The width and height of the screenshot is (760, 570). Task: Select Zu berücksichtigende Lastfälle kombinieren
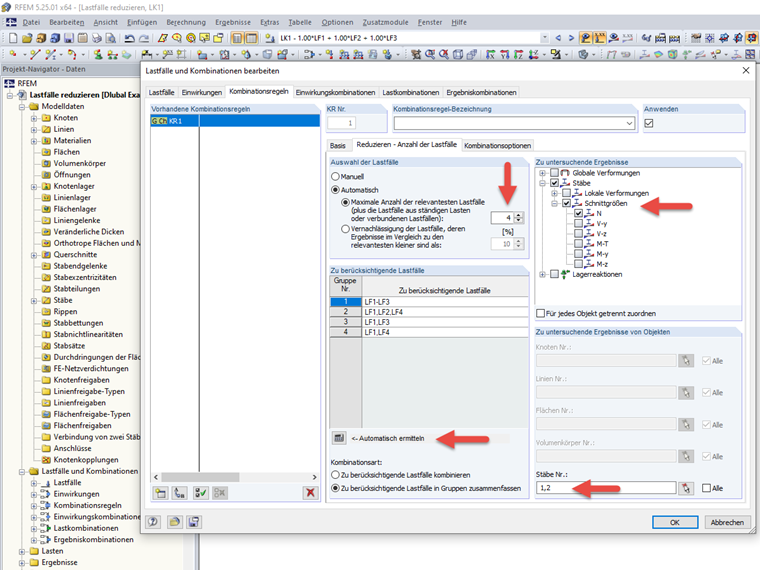pyautogui.click(x=335, y=475)
